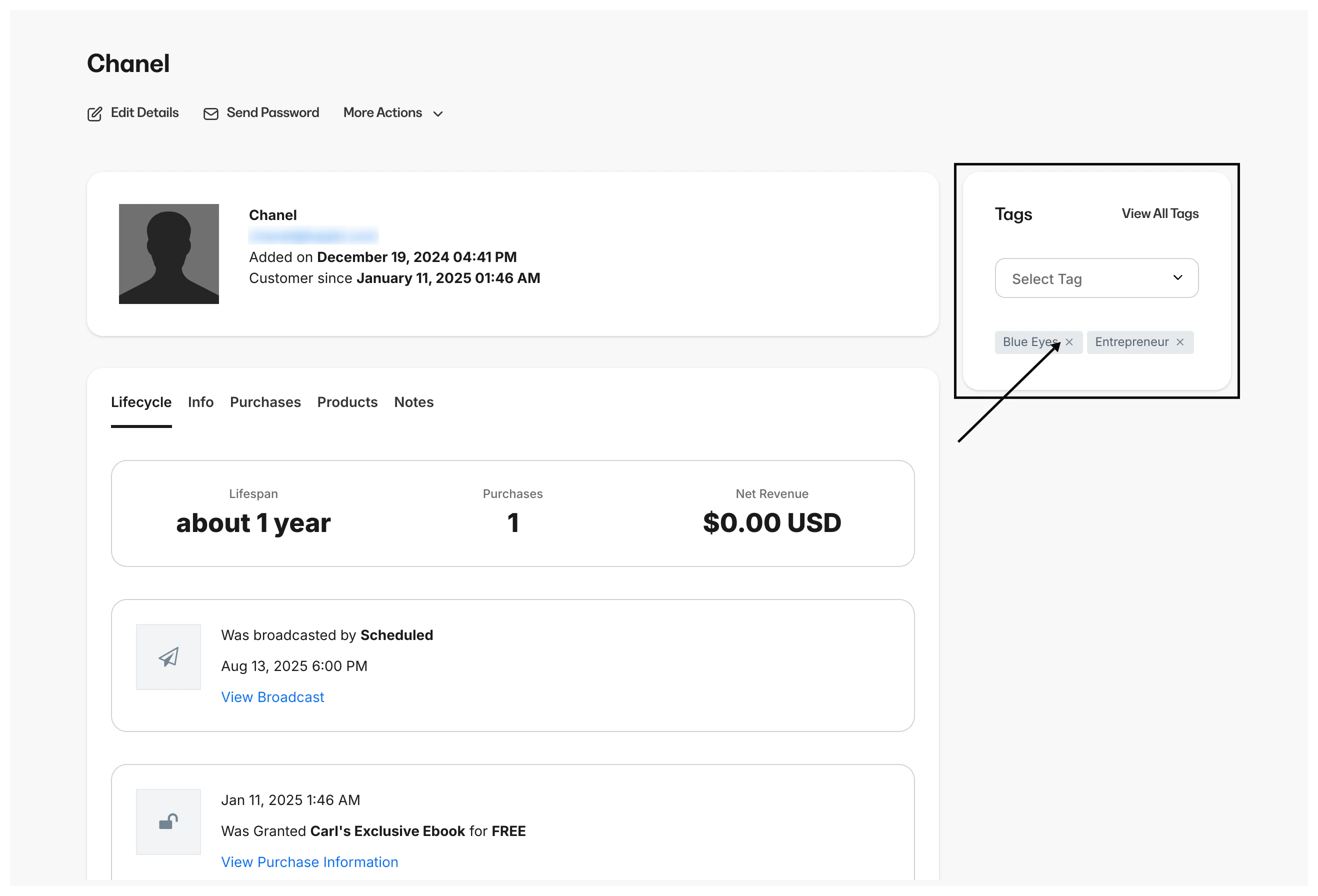
Task: Remove the Entrepreneur tag
Action: (x=1179, y=342)
